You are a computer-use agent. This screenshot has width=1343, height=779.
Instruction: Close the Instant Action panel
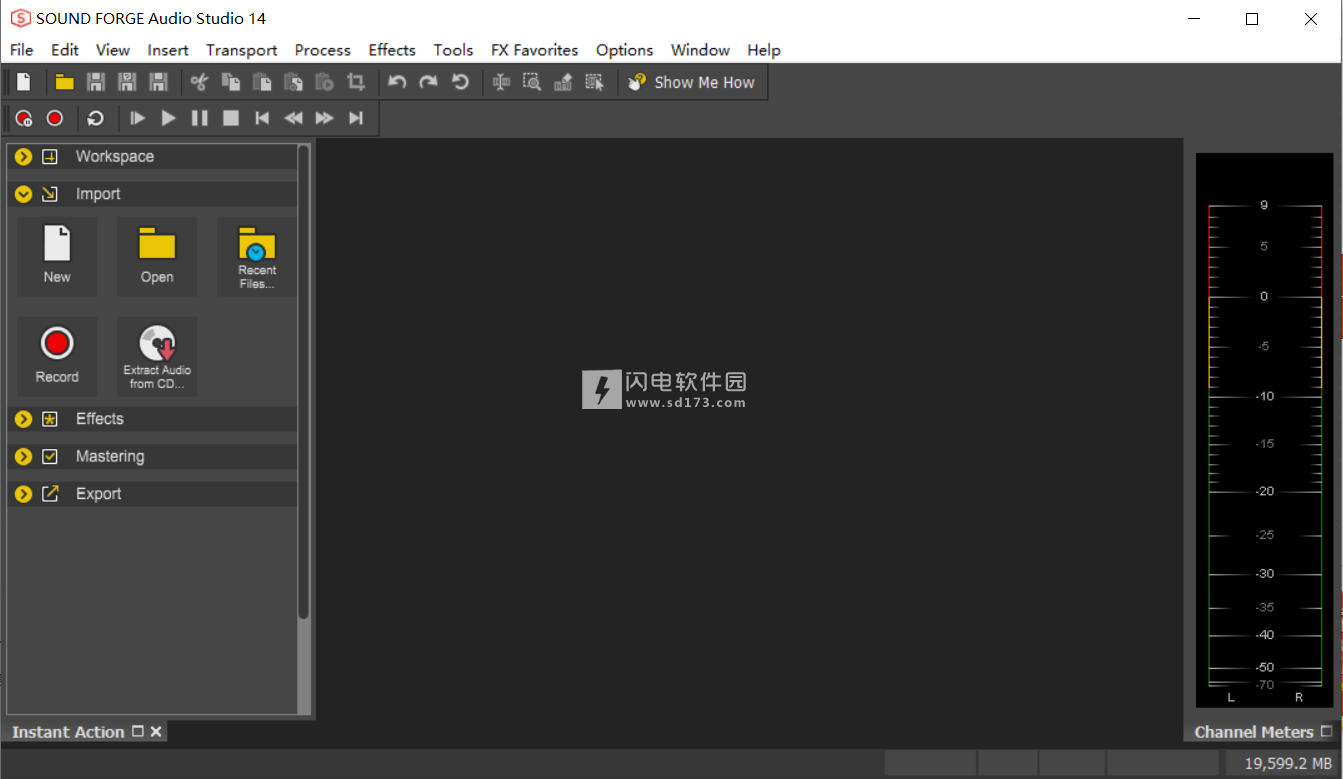156,732
